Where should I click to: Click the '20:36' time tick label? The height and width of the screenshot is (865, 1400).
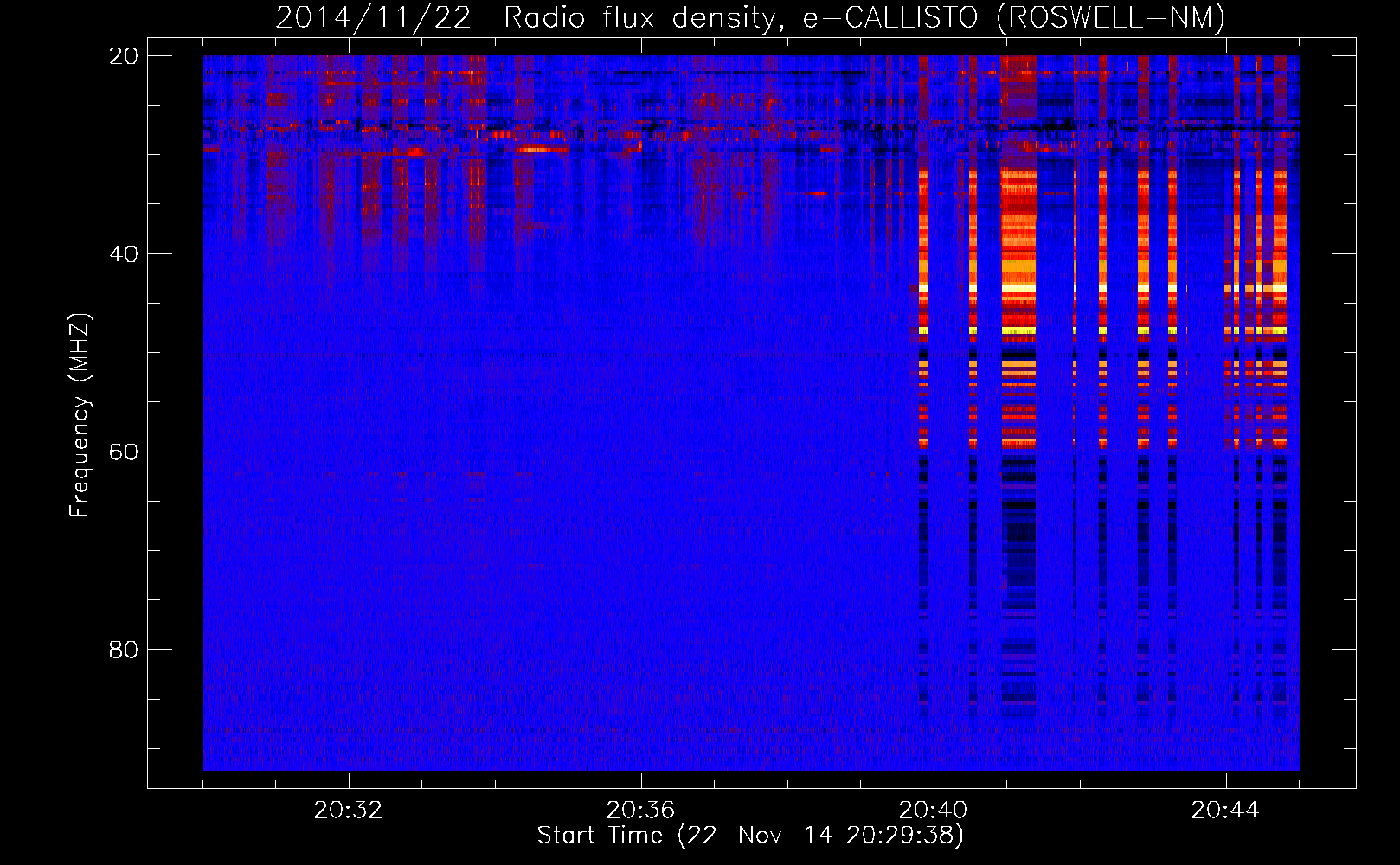point(640,811)
